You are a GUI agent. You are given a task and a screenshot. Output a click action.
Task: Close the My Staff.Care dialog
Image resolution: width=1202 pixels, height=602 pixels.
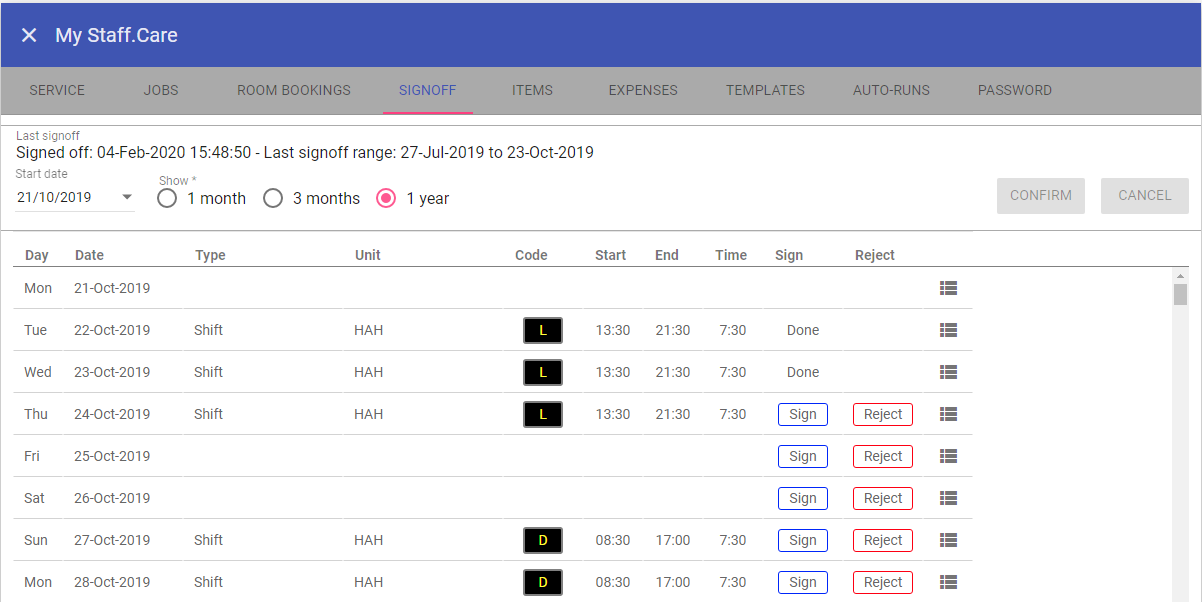29,35
